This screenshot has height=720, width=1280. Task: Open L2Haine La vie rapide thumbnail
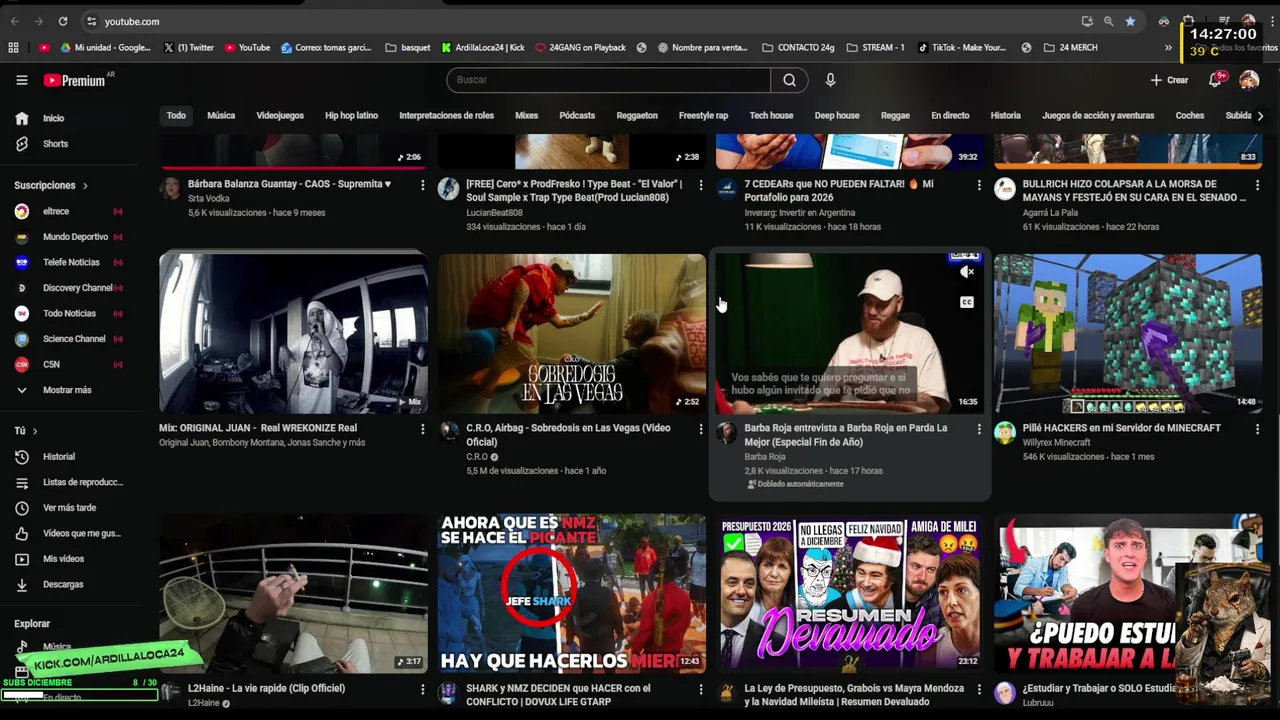pos(293,593)
